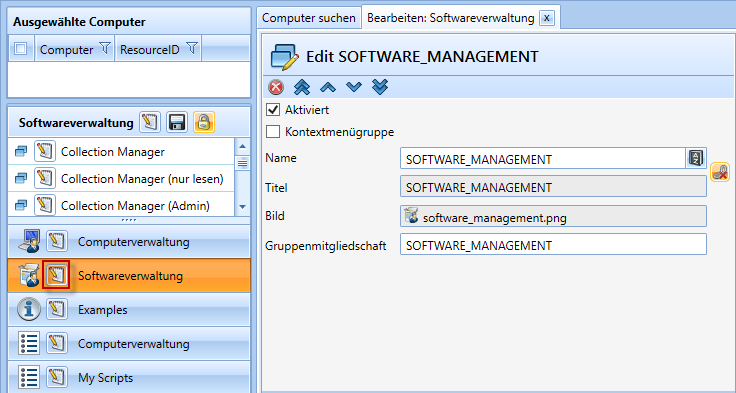736x393 pixels.
Task: Switch to Computer suchen tab
Action: click(x=309, y=18)
